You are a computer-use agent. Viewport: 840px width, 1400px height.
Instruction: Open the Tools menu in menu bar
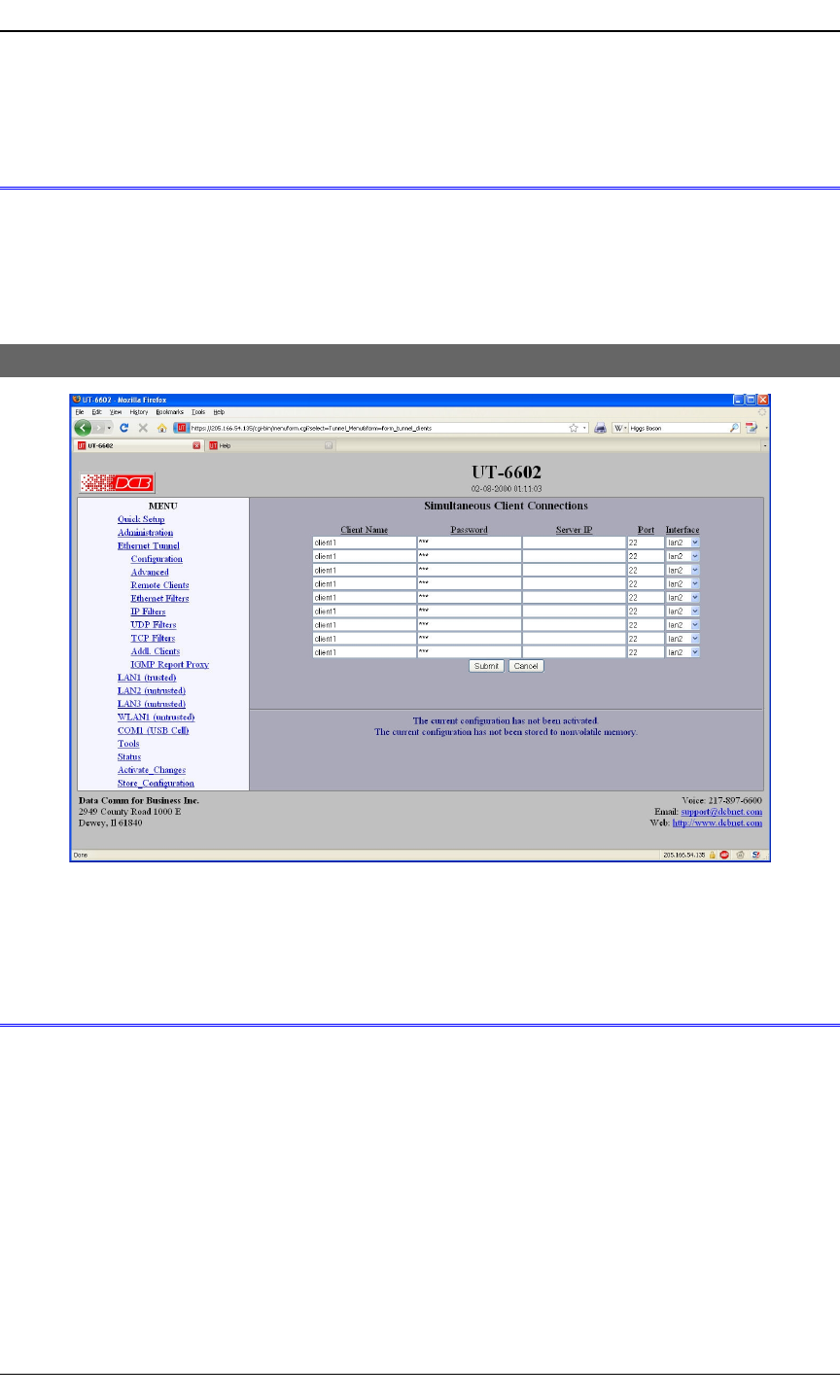tap(198, 412)
